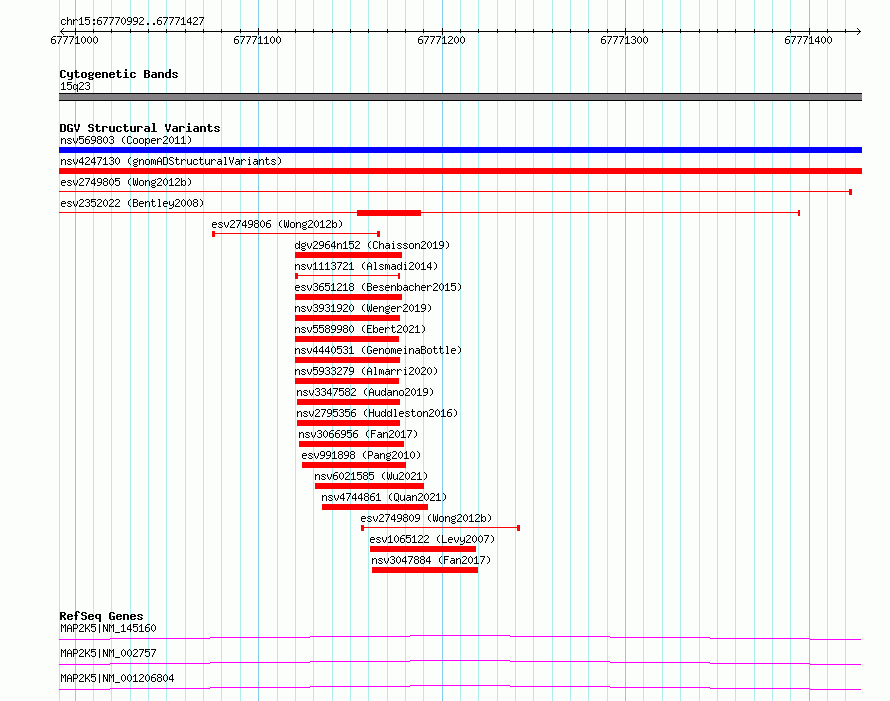Click nsv3931920 (Wenger2019) label
The image size is (890, 701).
[363, 308]
